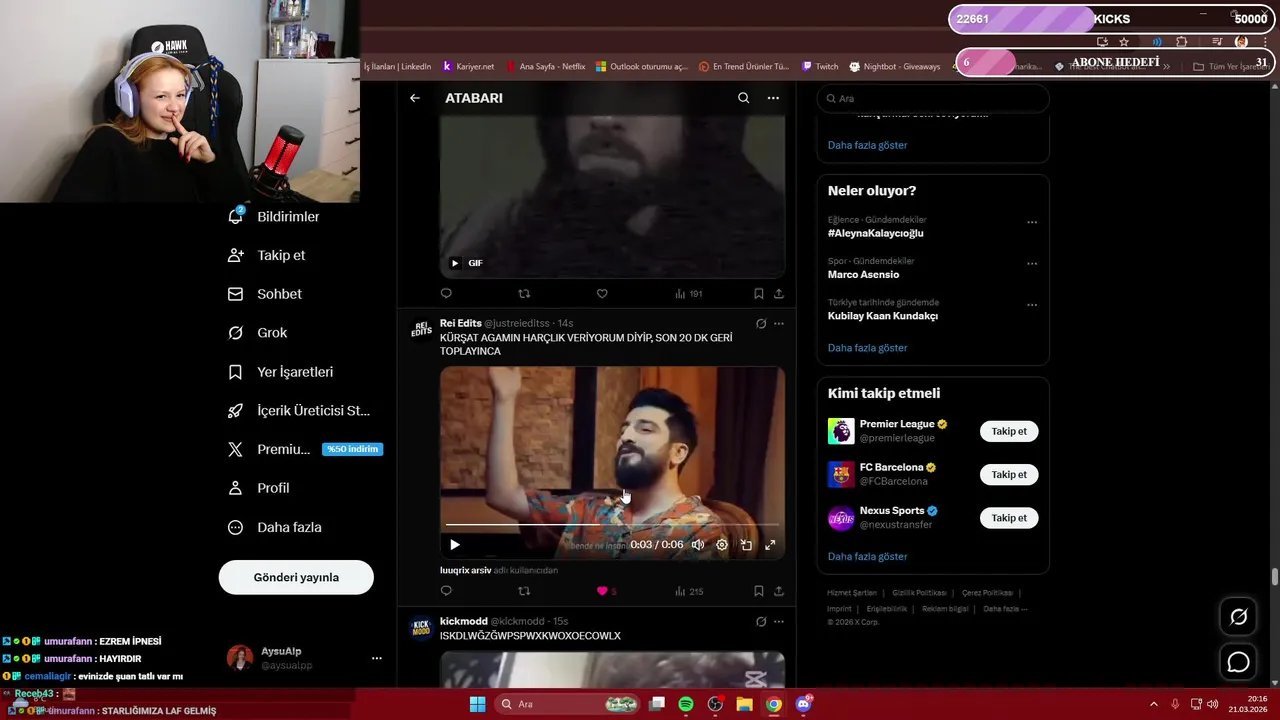Open Yer İşaretleri bookmarks
Screen dimensions: 1280x720
pyautogui.click(x=280, y=372)
